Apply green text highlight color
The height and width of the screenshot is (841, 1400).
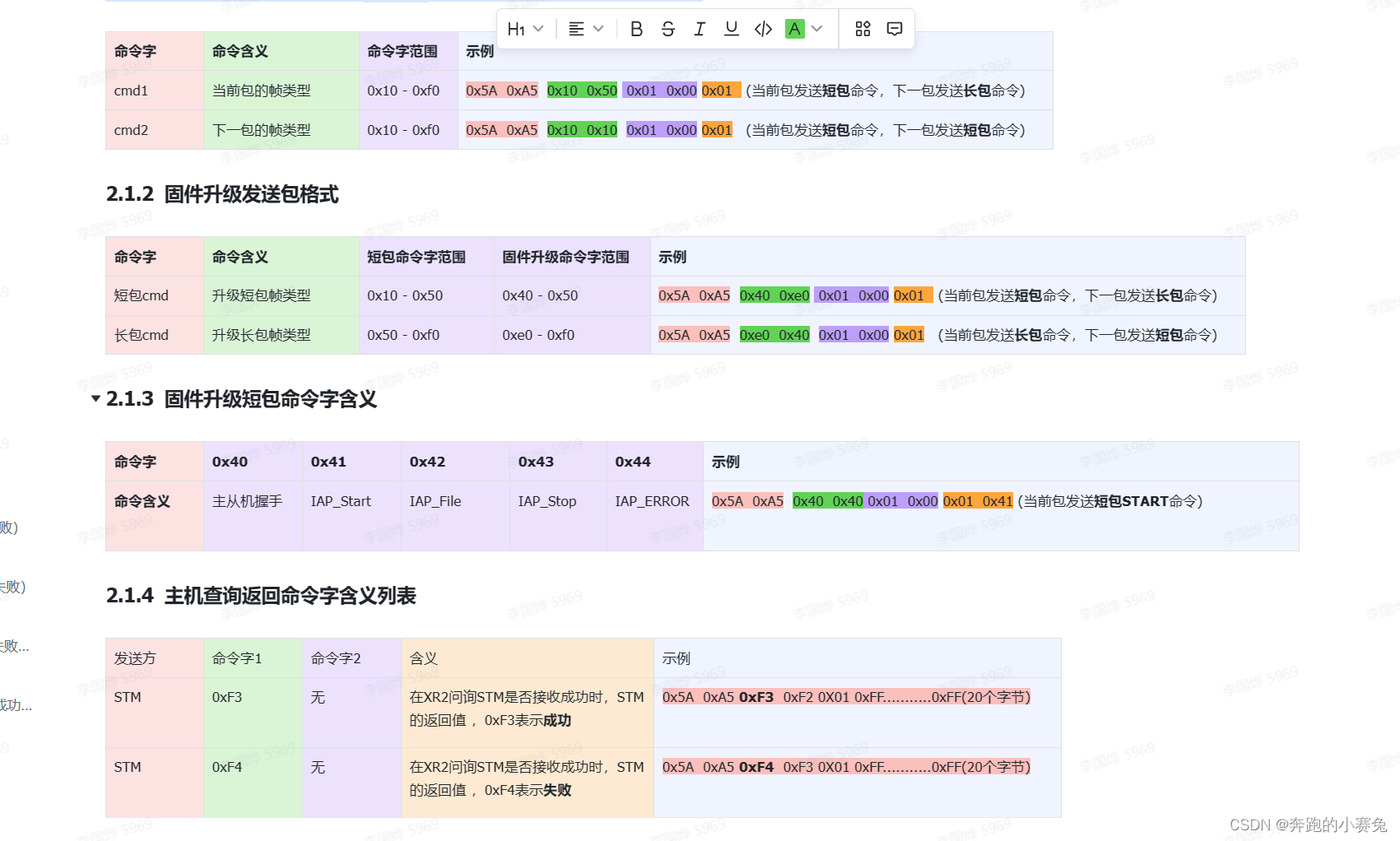794,29
